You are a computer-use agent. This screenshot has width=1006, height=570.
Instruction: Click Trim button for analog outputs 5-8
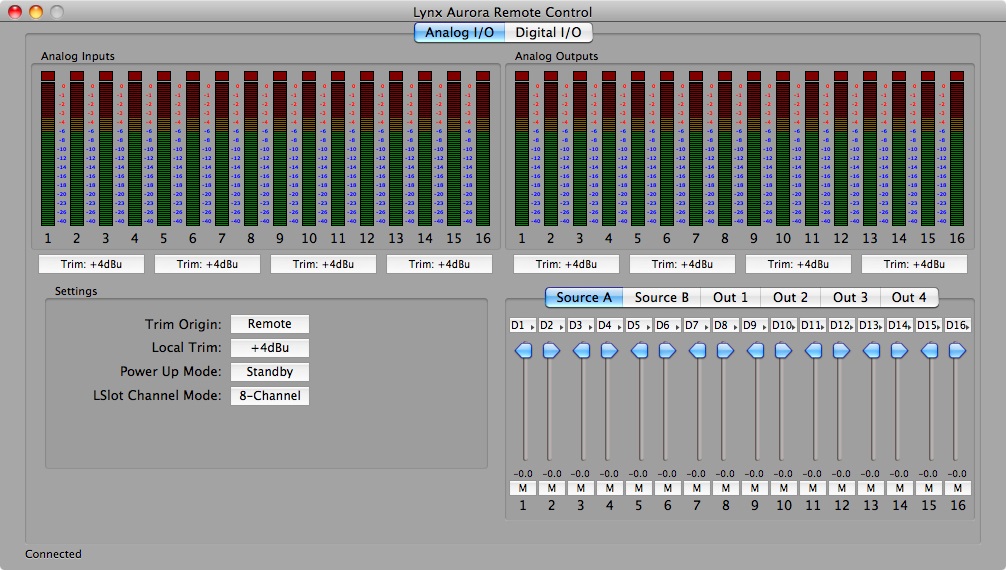(683, 264)
